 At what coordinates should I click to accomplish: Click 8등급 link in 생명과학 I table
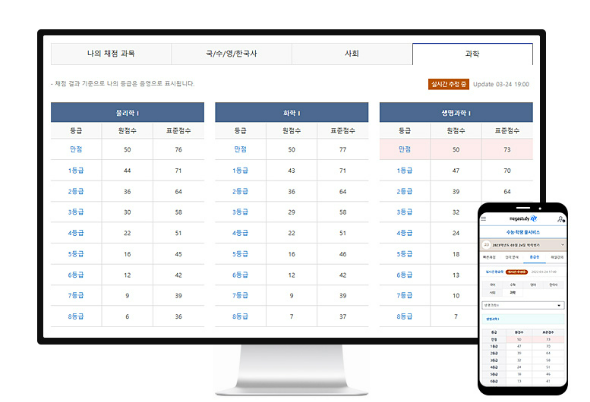(x=404, y=317)
